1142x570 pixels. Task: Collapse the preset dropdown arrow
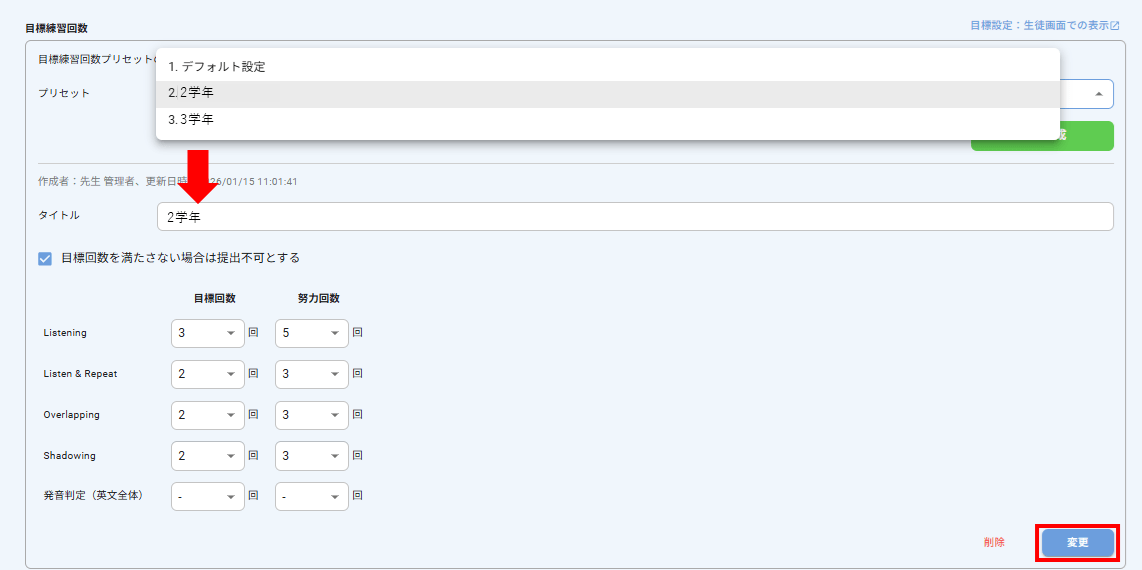tap(1099, 94)
